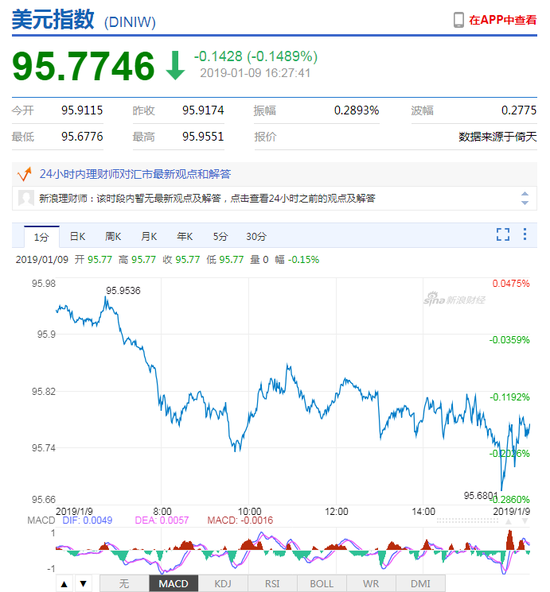Click the 幅 -0.15% info readout
This screenshot has width=550, height=592.
click(x=297, y=260)
